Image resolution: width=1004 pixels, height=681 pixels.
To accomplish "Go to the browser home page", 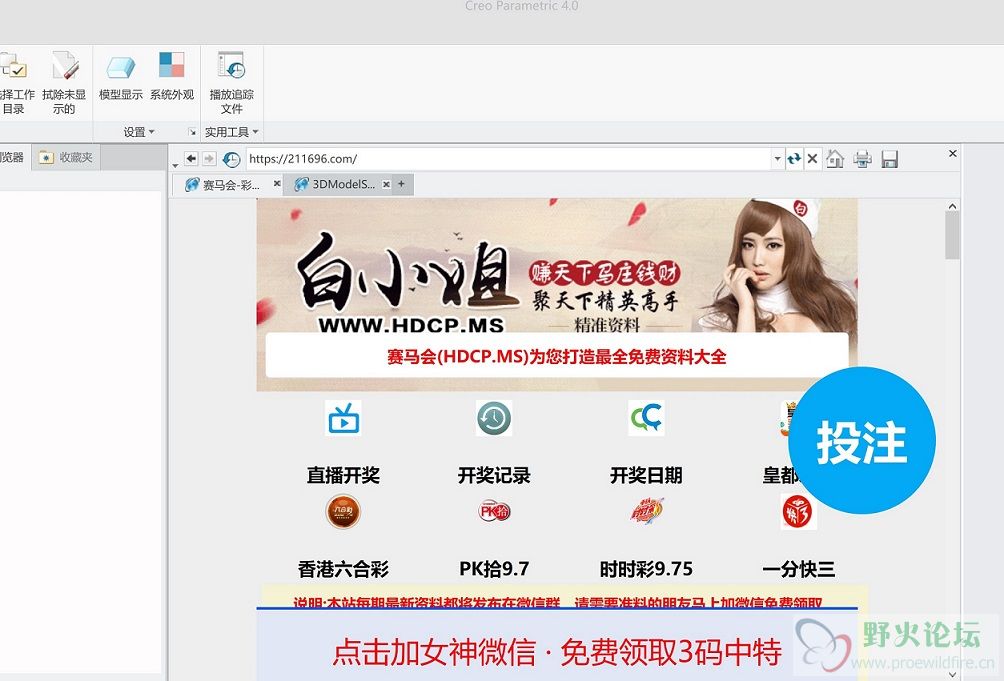I will coord(835,158).
